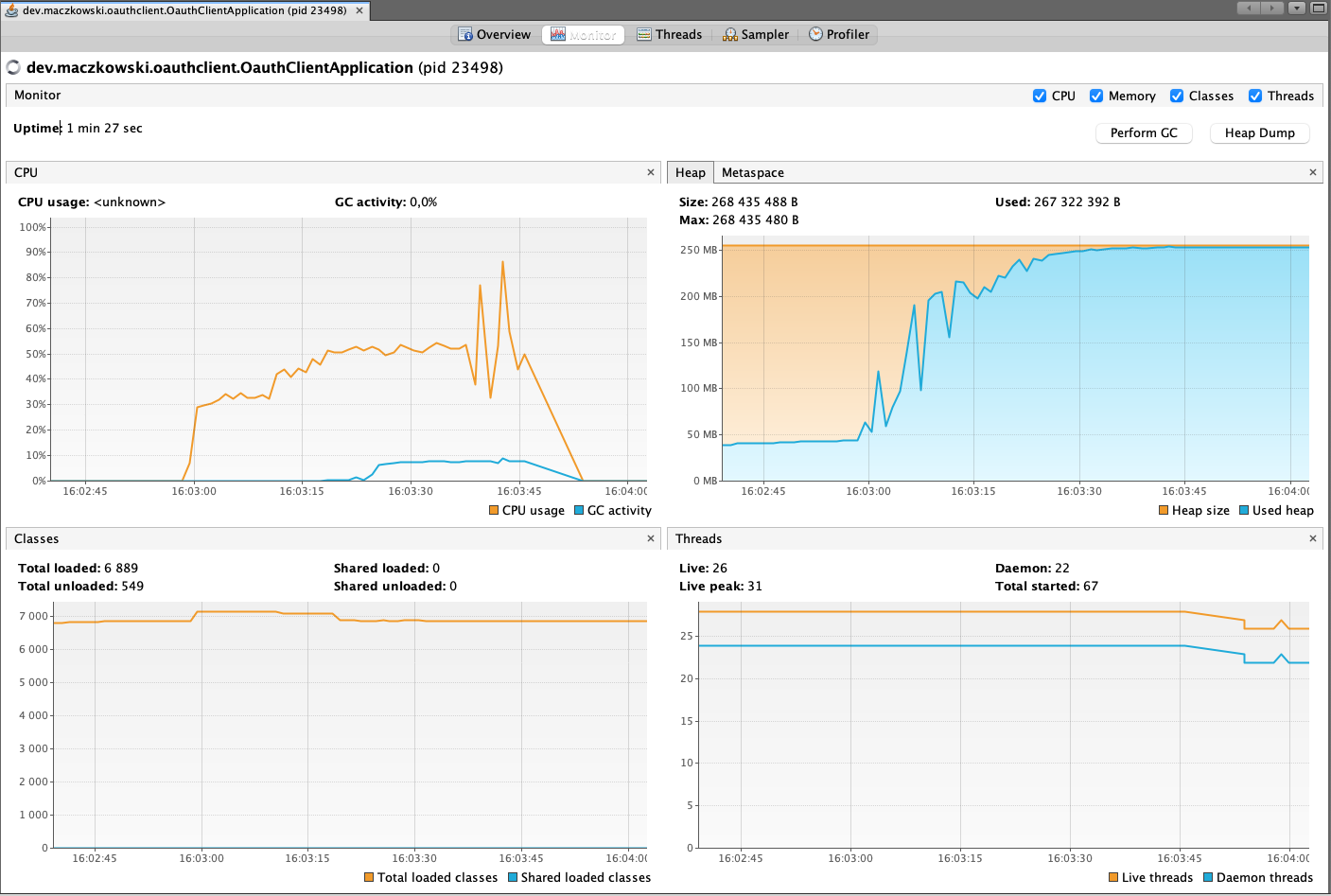The width and height of the screenshot is (1331, 896).
Task: Click the "Used: 267 322 392 B" text
Action: (1058, 202)
